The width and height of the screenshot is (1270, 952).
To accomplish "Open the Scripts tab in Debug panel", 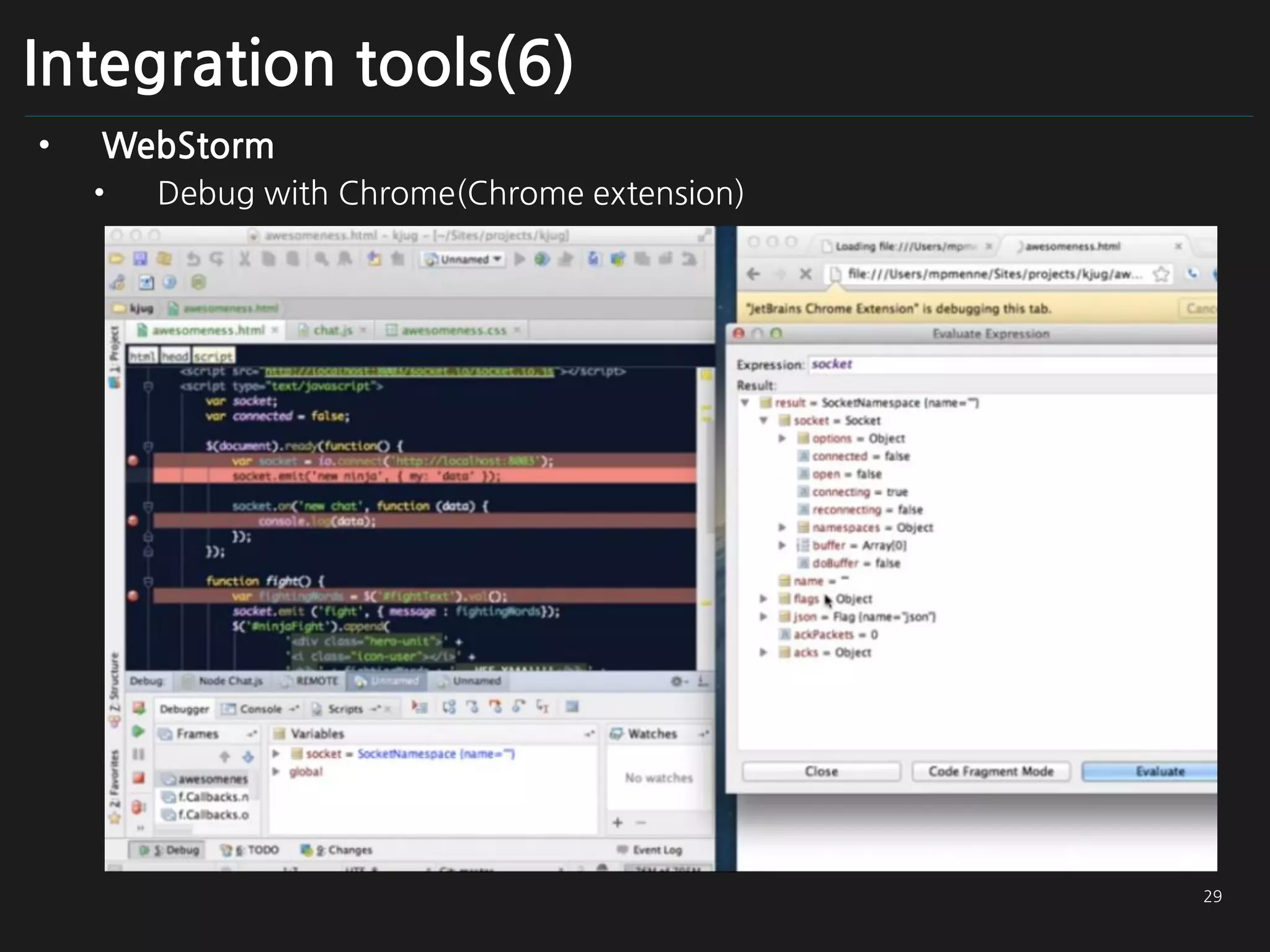I will (x=350, y=708).
